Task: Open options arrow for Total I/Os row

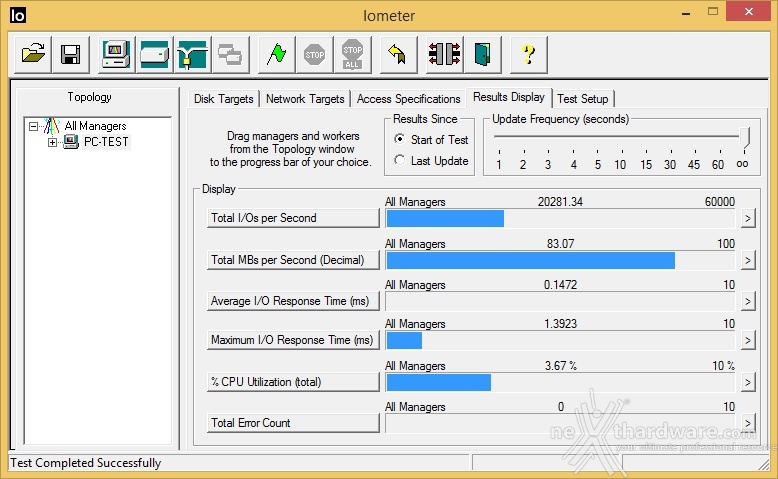Action: click(x=748, y=218)
